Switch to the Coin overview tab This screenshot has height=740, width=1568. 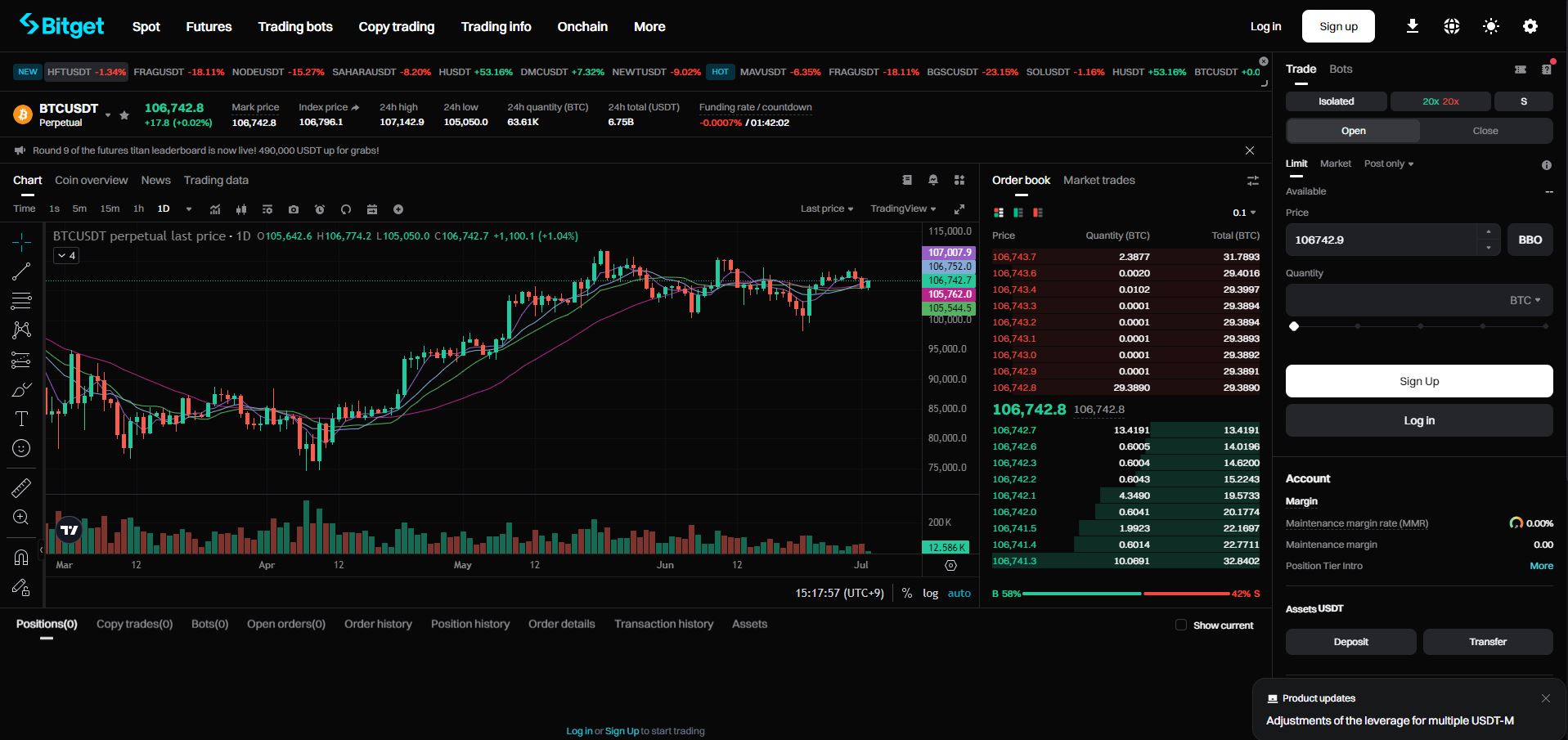(x=92, y=180)
